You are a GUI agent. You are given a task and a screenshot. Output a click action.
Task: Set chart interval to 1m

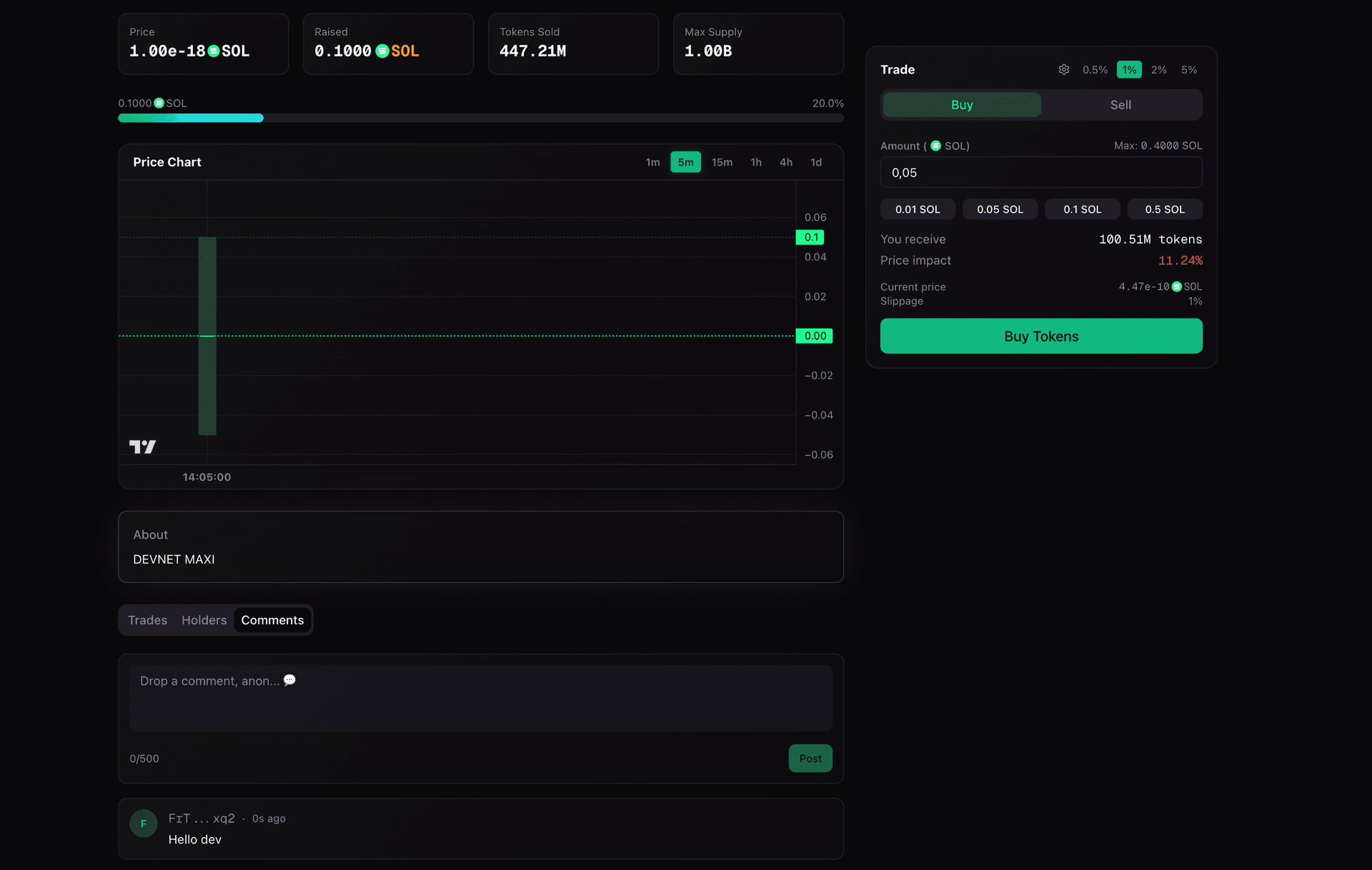652,162
